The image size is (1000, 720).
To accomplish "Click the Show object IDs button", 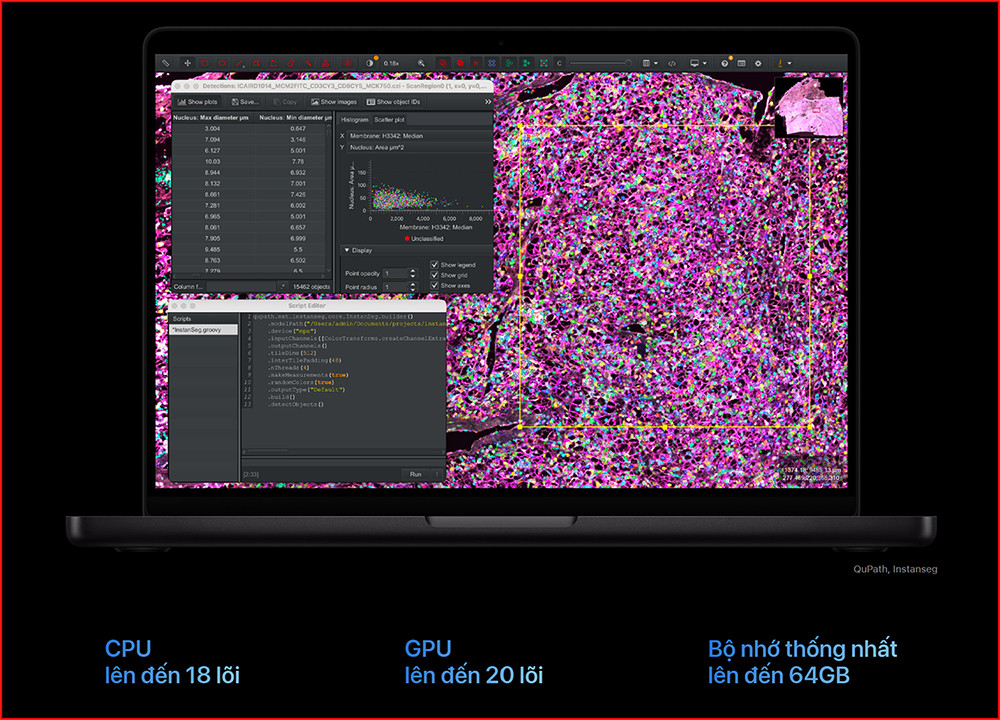I will point(394,102).
